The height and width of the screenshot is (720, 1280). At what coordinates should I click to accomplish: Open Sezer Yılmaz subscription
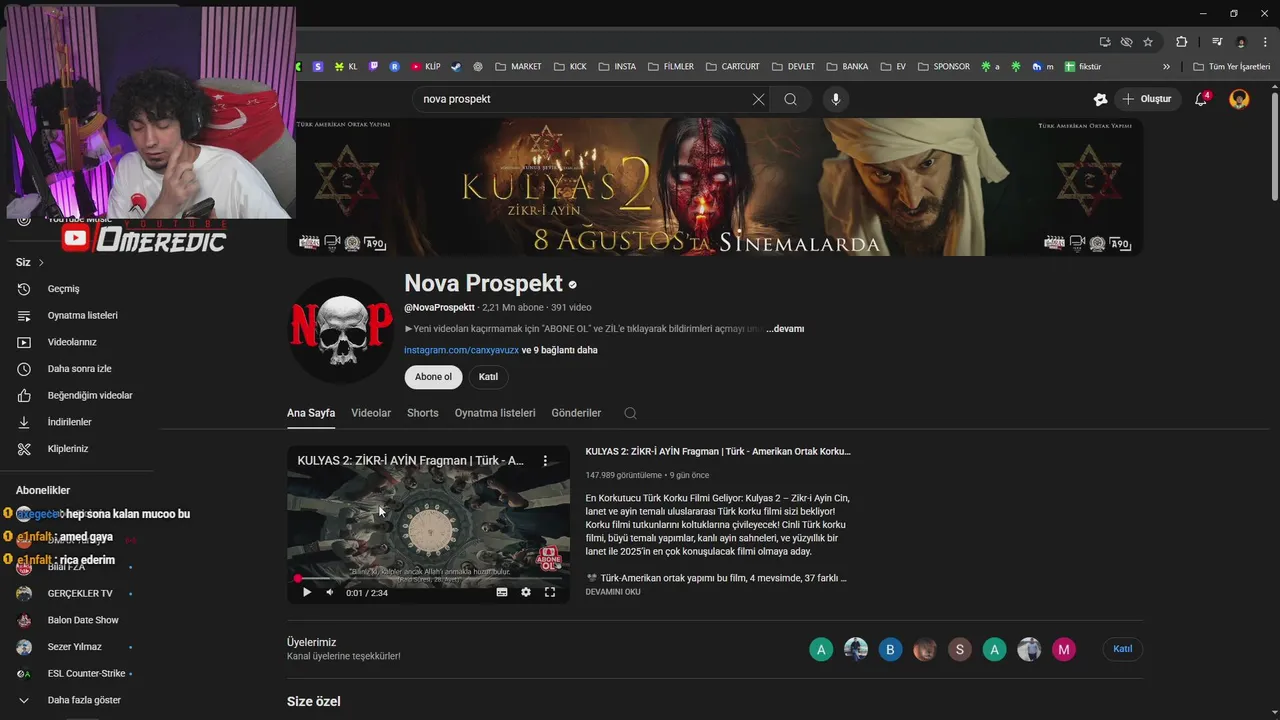77,647
